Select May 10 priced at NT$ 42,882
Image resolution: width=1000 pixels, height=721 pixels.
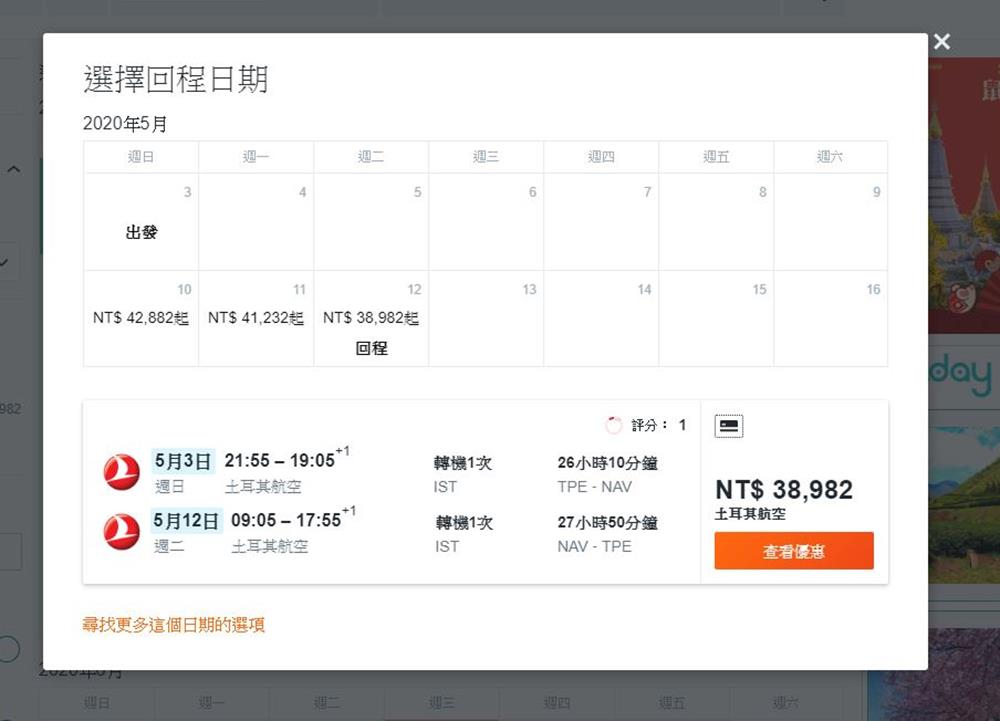click(x=141, y=318)
